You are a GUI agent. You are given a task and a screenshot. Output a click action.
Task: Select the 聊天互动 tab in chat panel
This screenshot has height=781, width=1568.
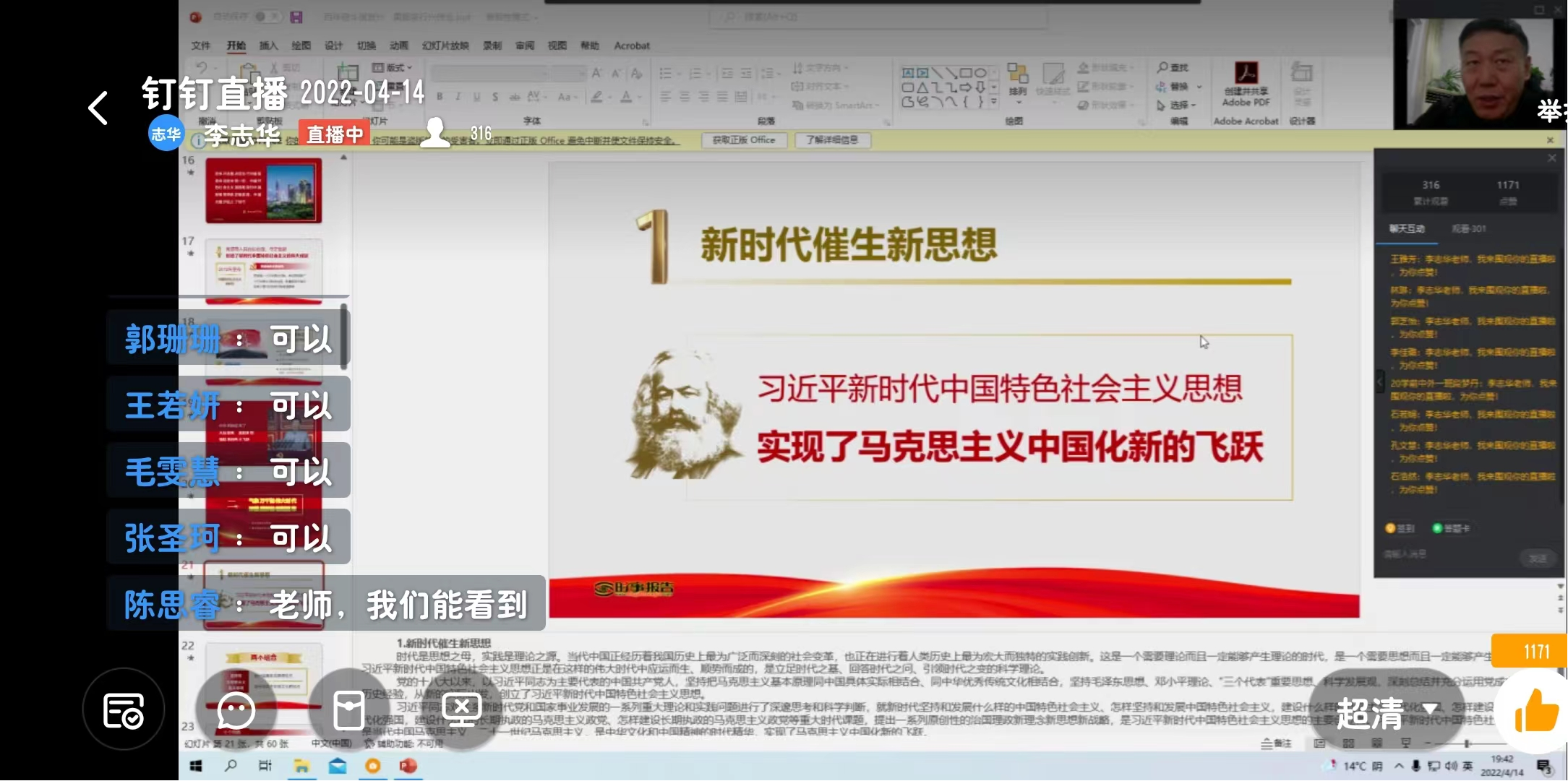click(x=1407, y=229)
